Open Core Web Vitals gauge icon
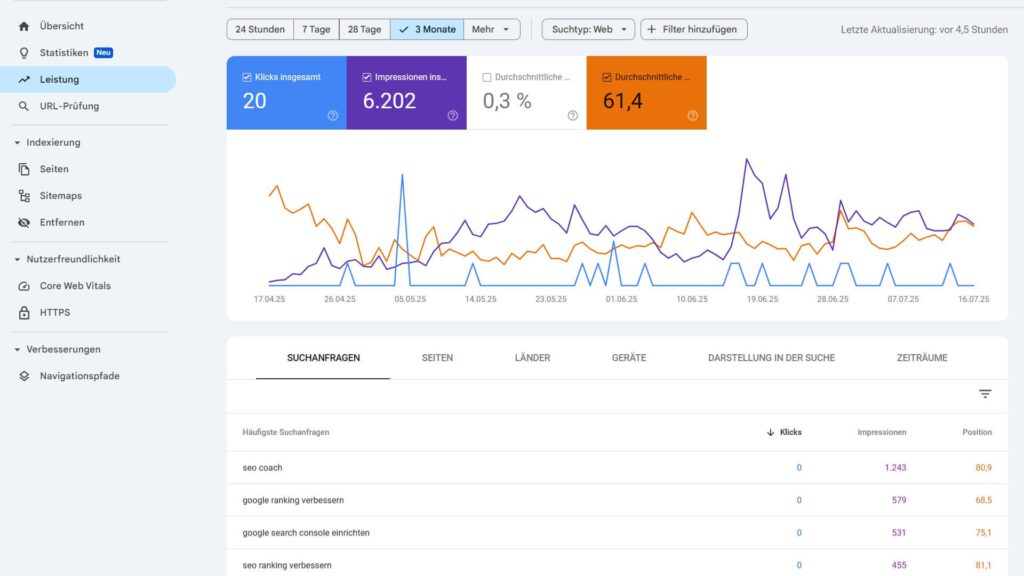 pyautogui.click(x=24, y=286)
